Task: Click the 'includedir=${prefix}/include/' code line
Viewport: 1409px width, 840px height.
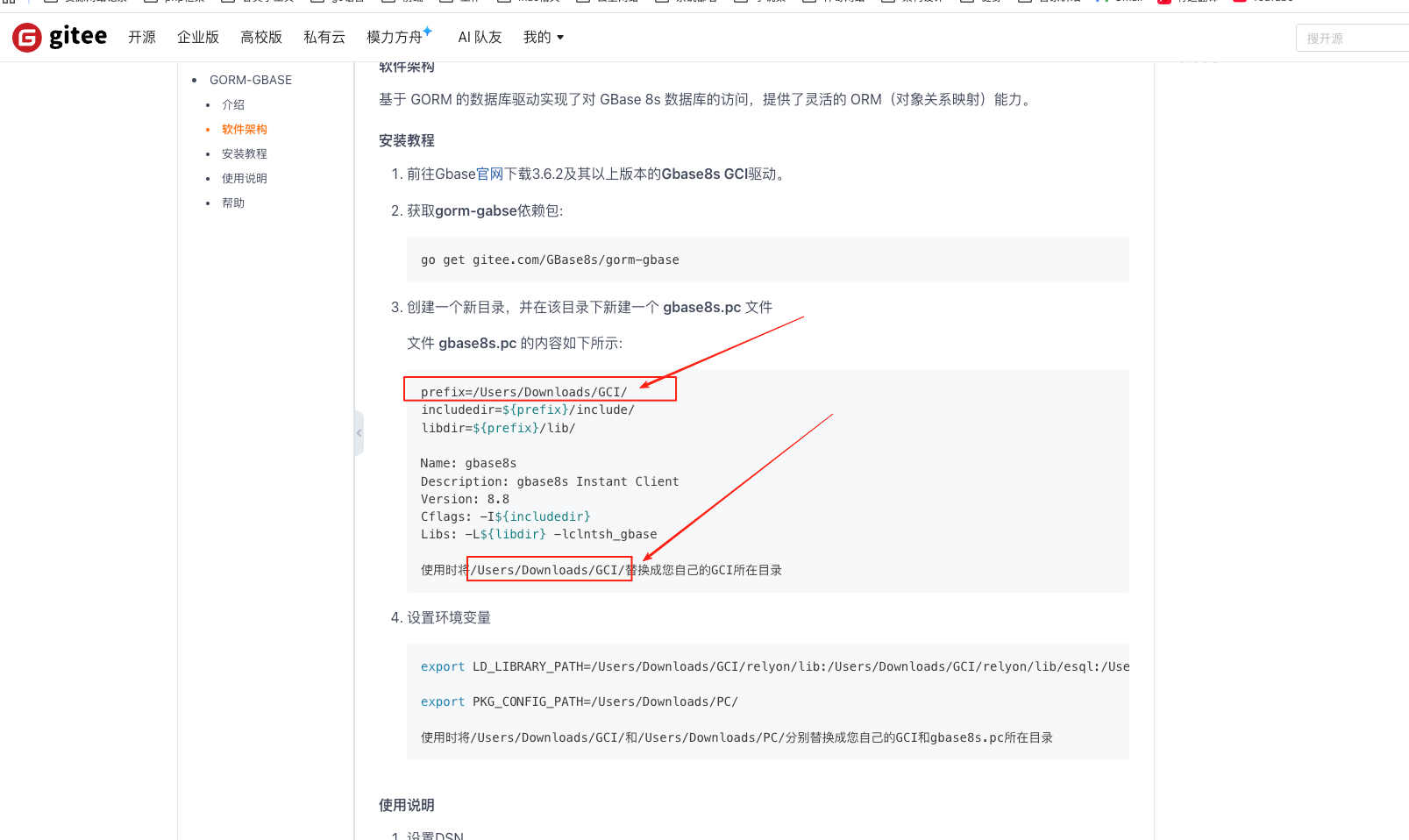Action: (x=528, y=409)
